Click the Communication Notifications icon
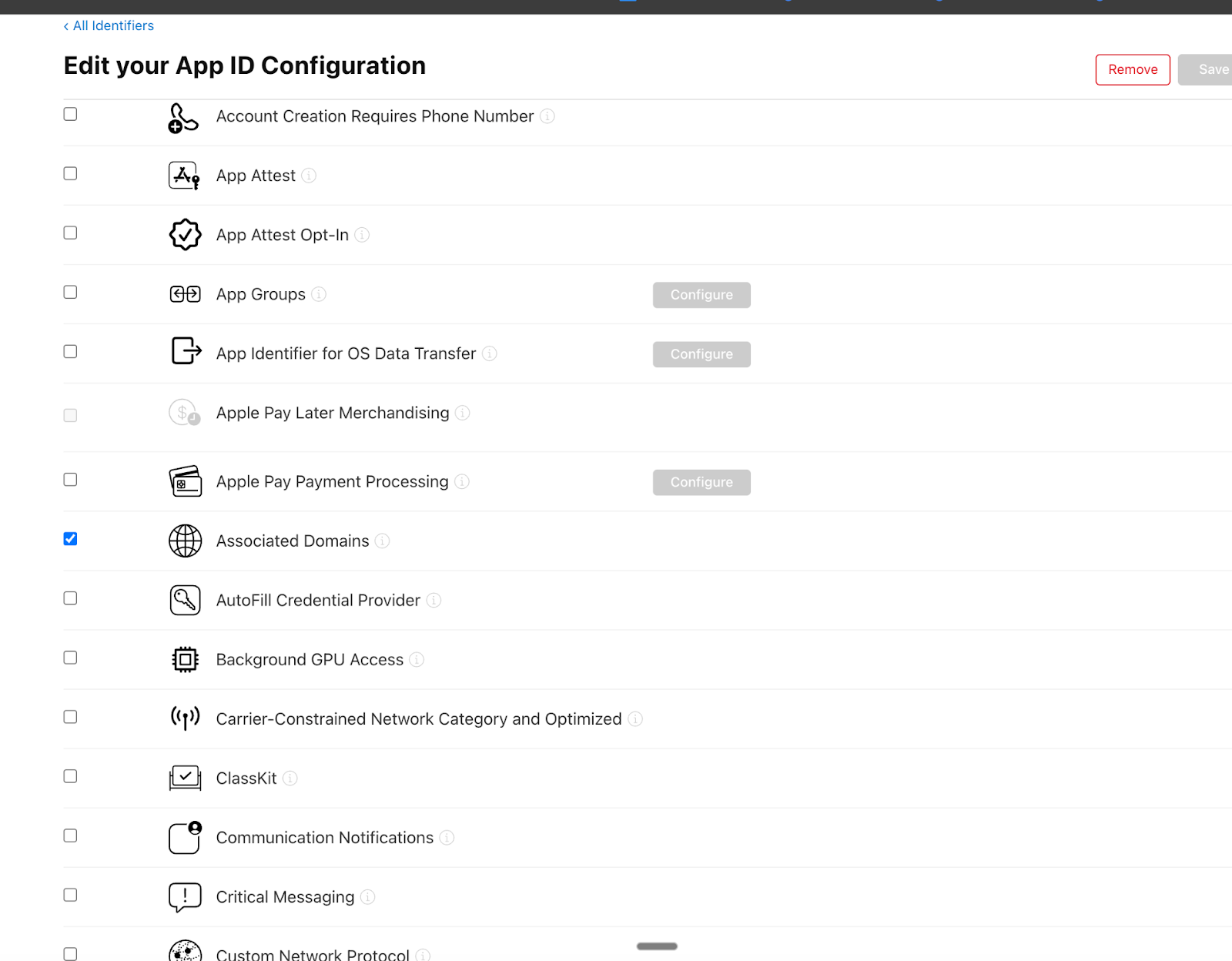 [183, 838]
